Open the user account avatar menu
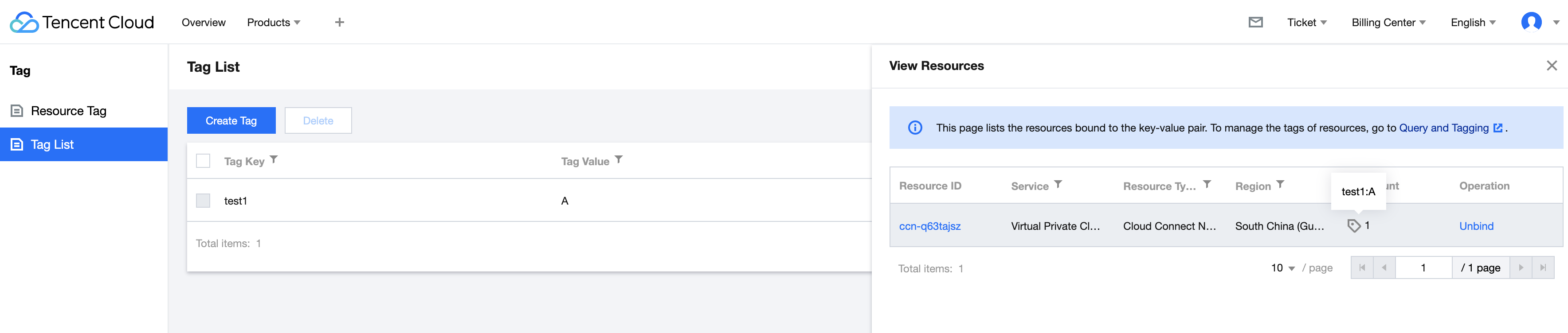 (x=1532, y=23)
